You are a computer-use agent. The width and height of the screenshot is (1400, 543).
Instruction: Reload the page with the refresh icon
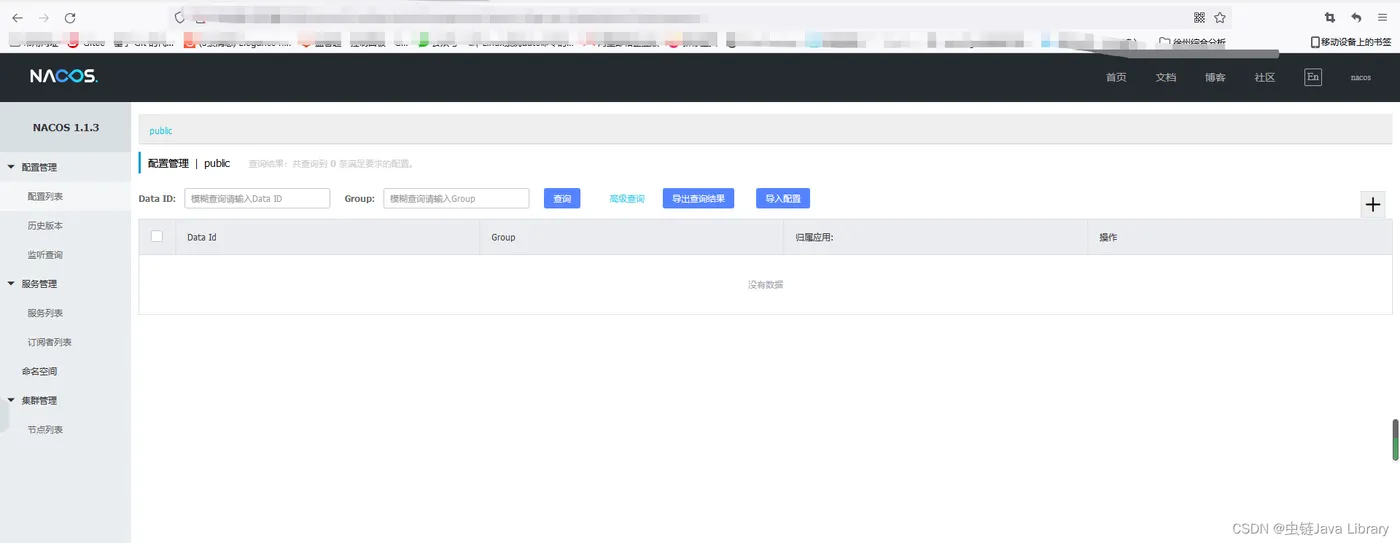pos(69,18)
